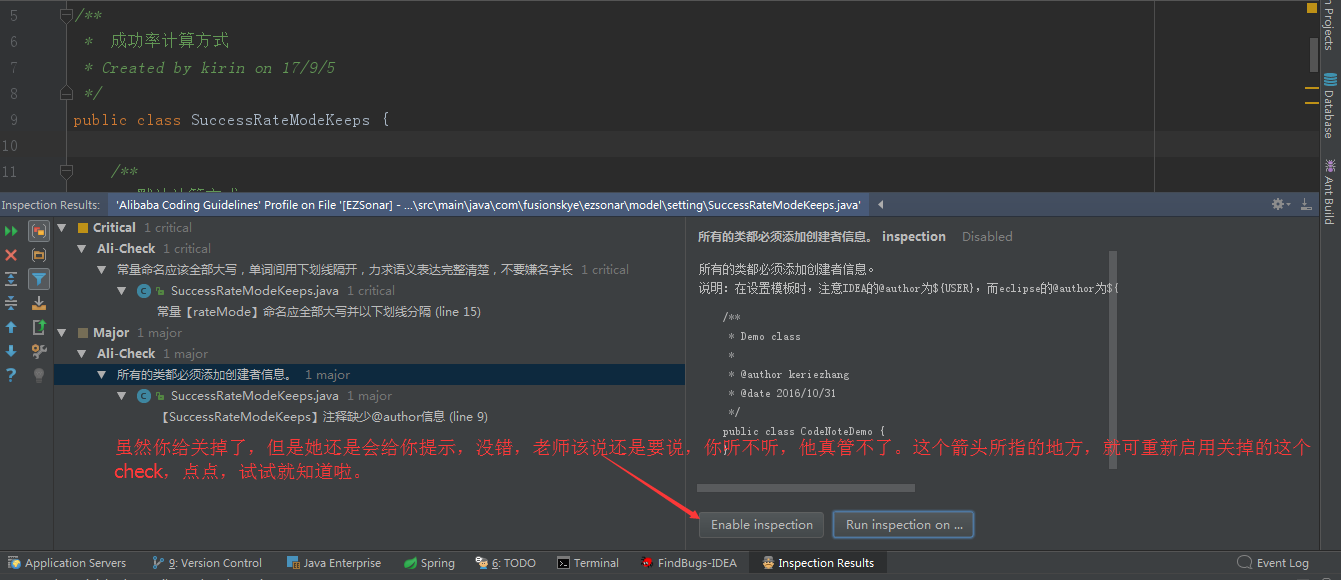The height and width of the screenshot is (580, 1341).
Task: Open the FindBugs-IDEA tool window tab
Action: [x=689, y=563]
